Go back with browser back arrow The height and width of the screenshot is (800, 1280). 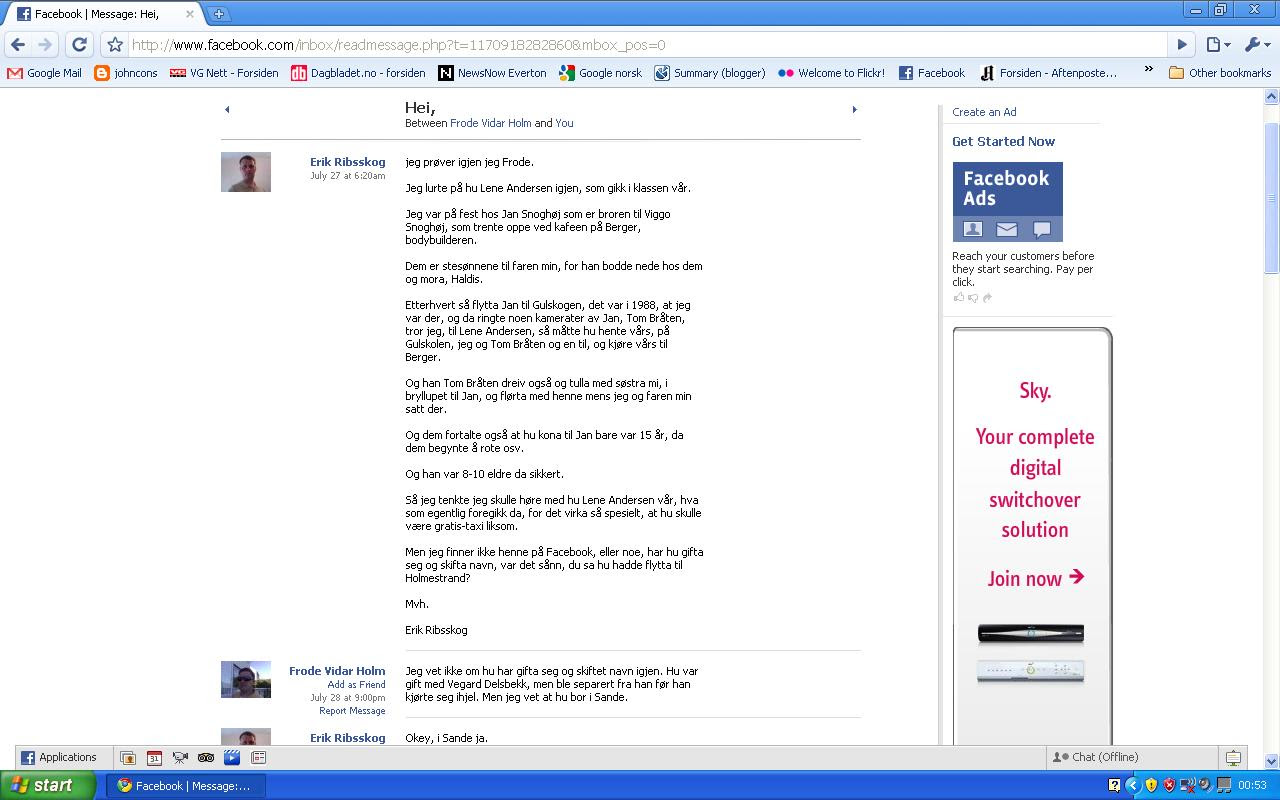(17, 44)
